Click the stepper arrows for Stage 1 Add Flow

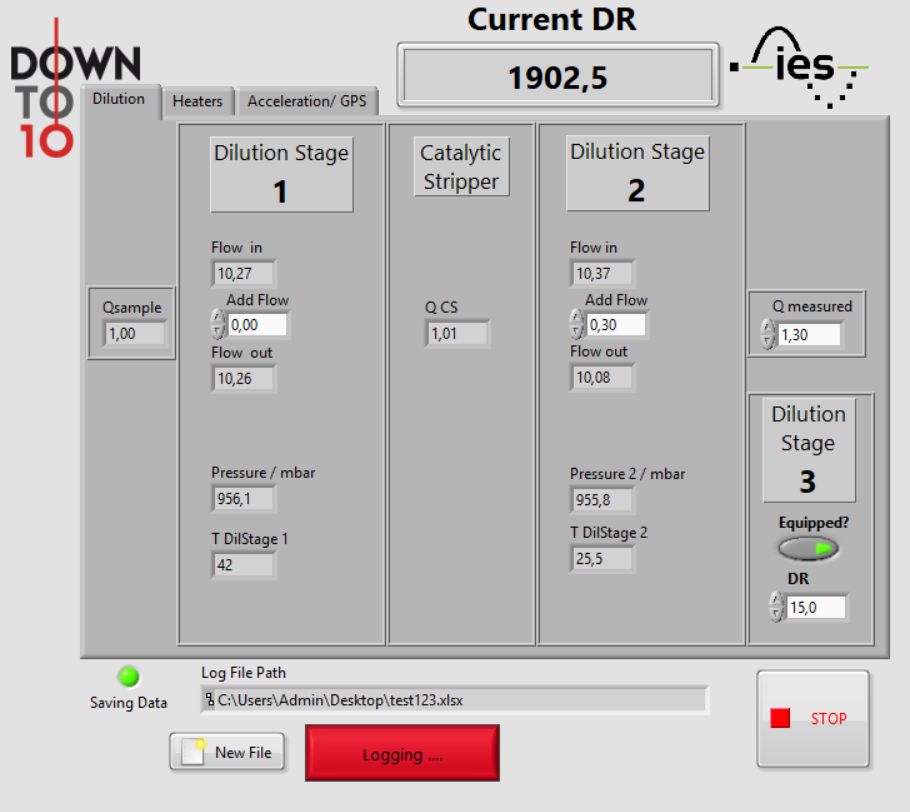pyautogui.click(x=218, y=324)
